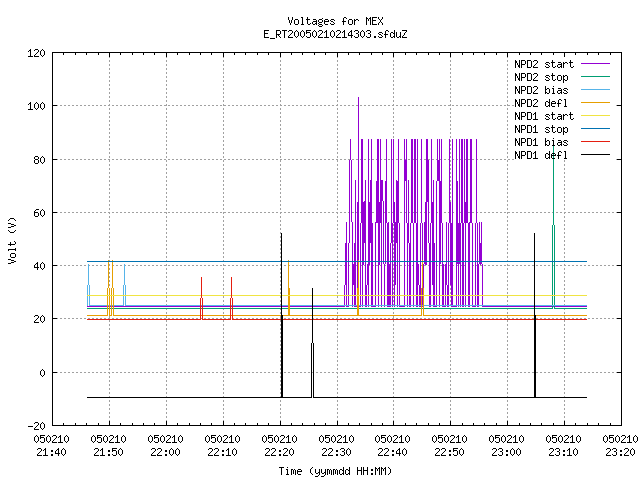Click the green NPD2 stop legend line sample

(595, 77)
